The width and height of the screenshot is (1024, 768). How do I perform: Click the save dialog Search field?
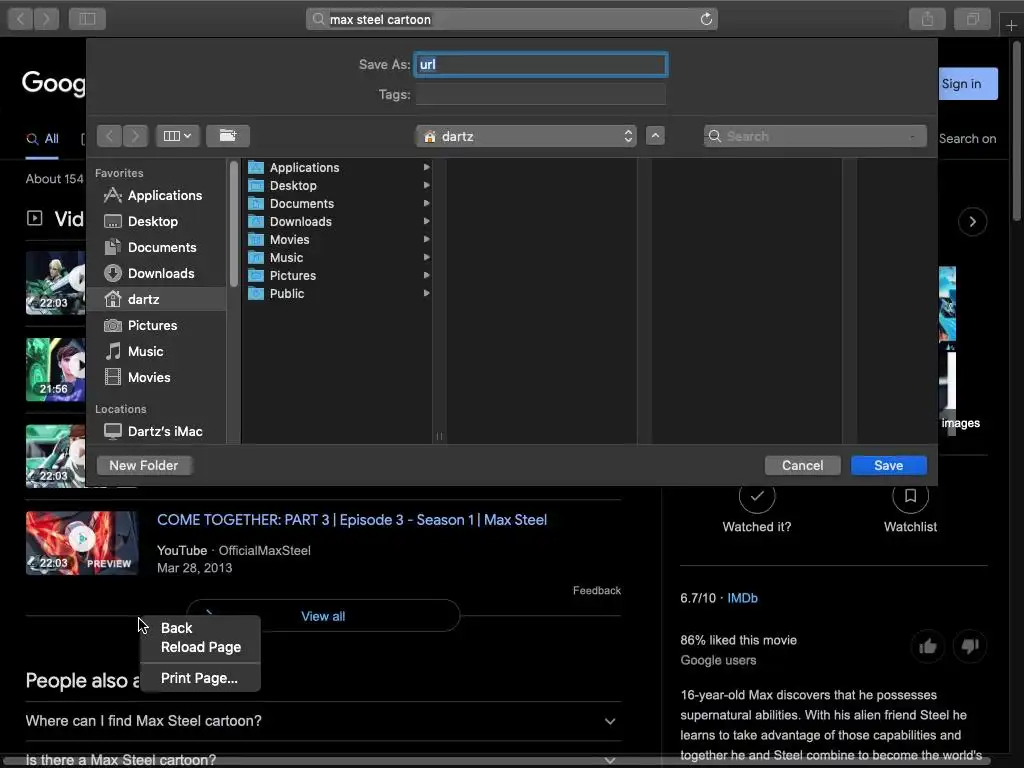[815, 136]
